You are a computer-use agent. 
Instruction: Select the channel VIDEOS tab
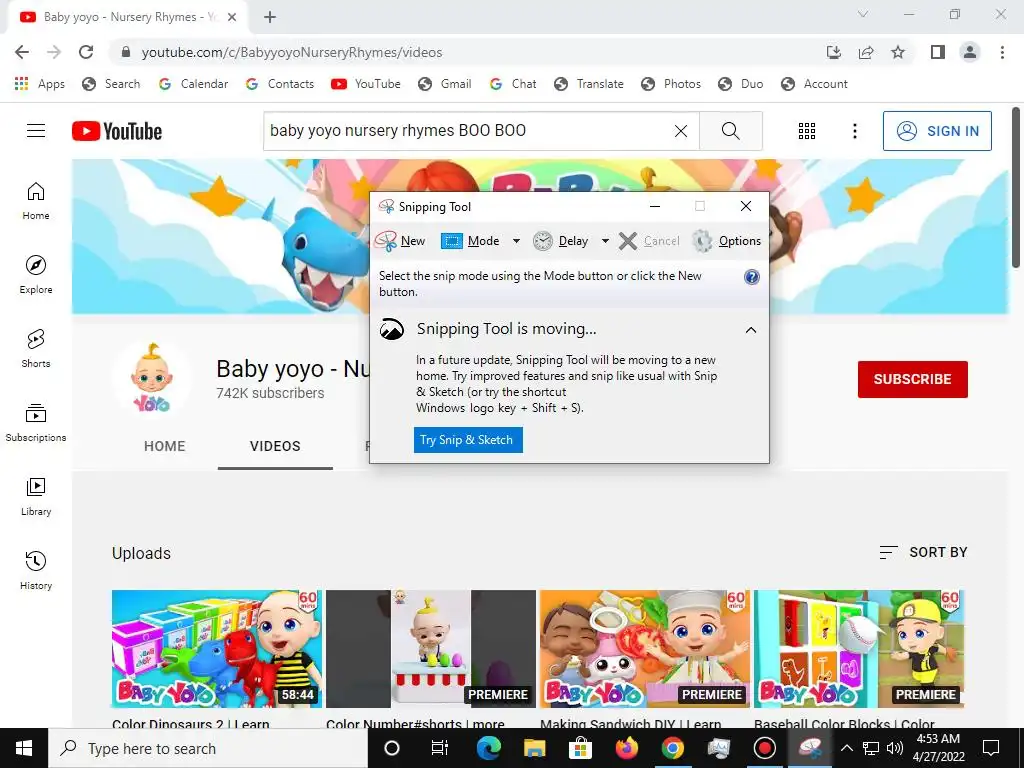point(275,446)
